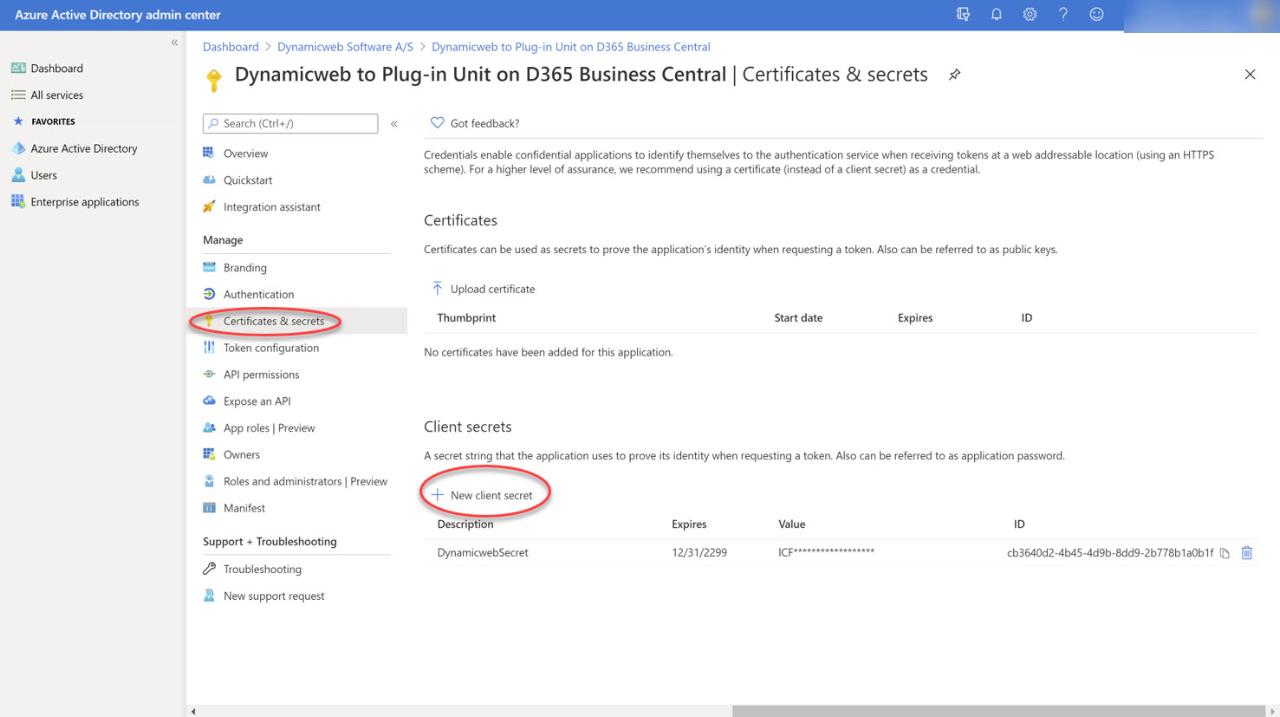Click the Search (Ctrl+/) input field
The width and height of the screenshot is (1280, 717).
[x=291, y=124]
